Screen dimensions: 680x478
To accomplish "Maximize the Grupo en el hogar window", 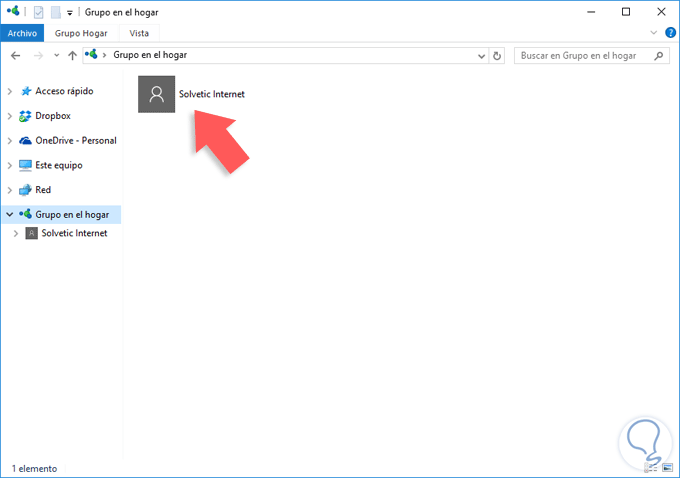I will coord(626,12).
